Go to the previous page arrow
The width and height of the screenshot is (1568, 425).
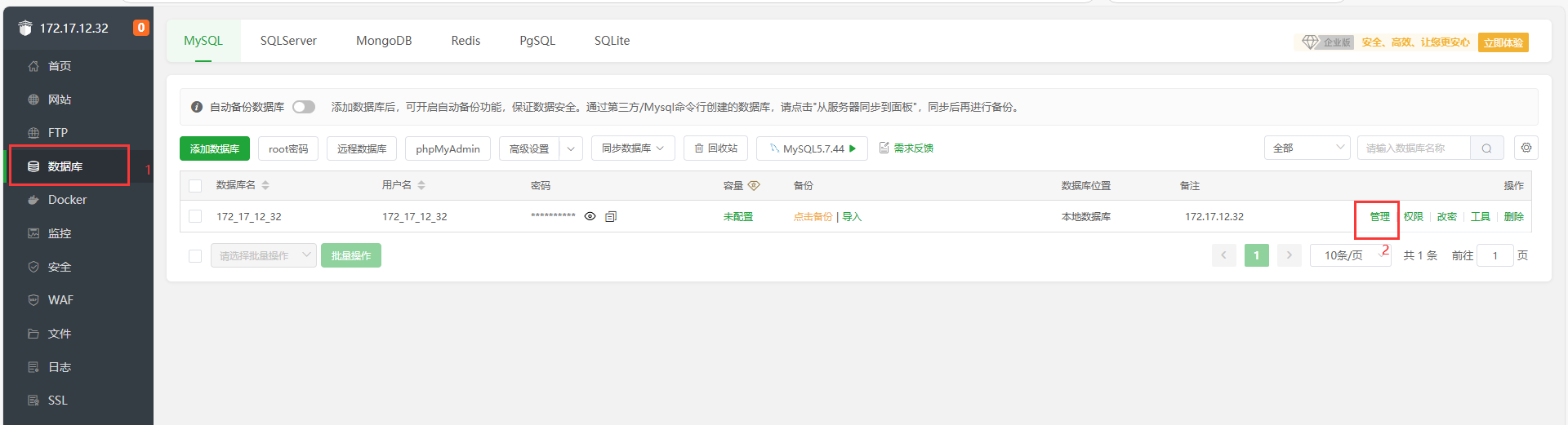[x=1223, y=255]
